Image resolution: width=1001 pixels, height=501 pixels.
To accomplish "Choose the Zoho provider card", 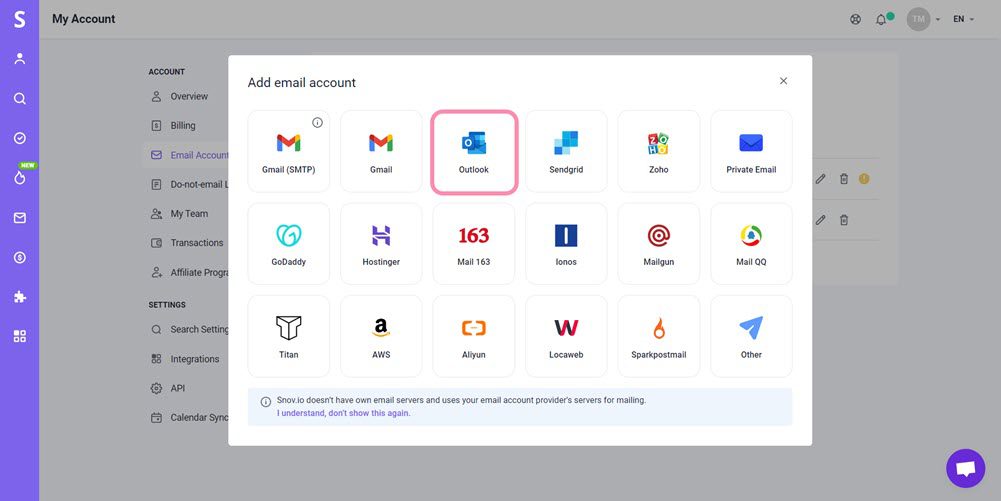I will click(659, 151).
